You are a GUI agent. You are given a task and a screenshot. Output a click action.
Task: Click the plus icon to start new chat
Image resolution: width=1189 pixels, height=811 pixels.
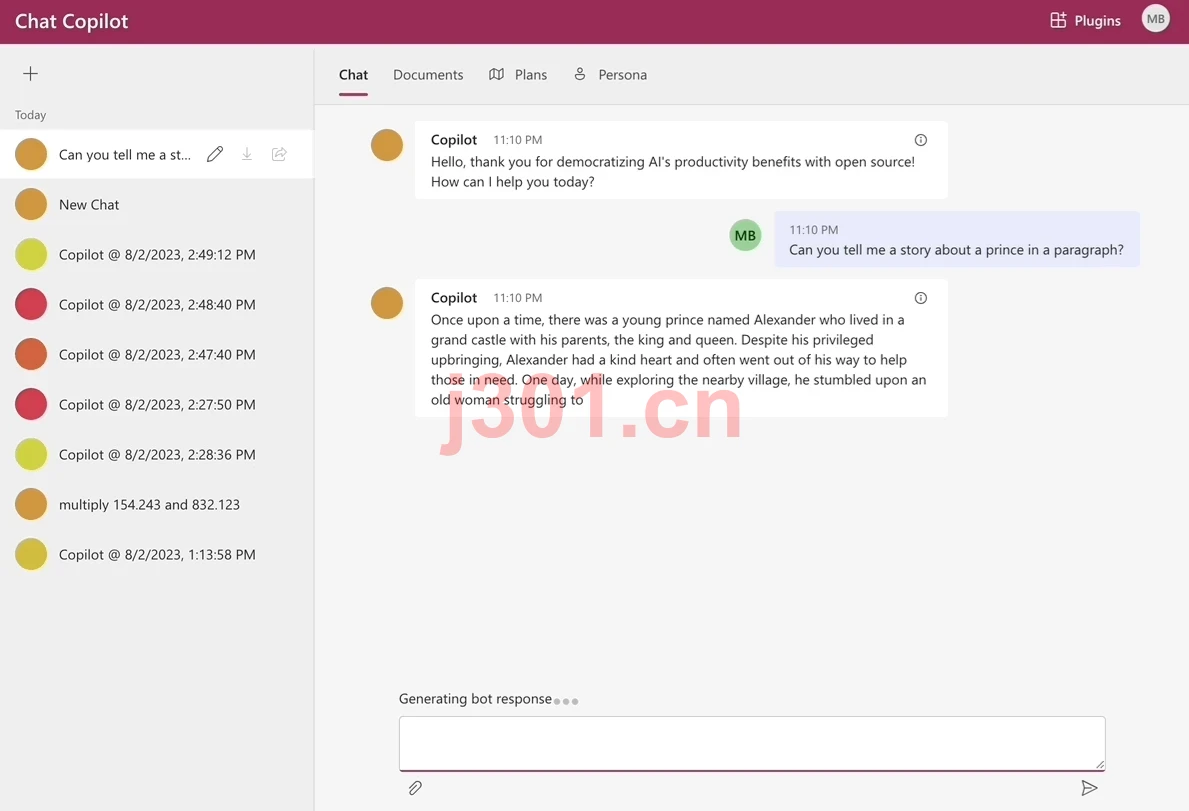pos(30,74)
